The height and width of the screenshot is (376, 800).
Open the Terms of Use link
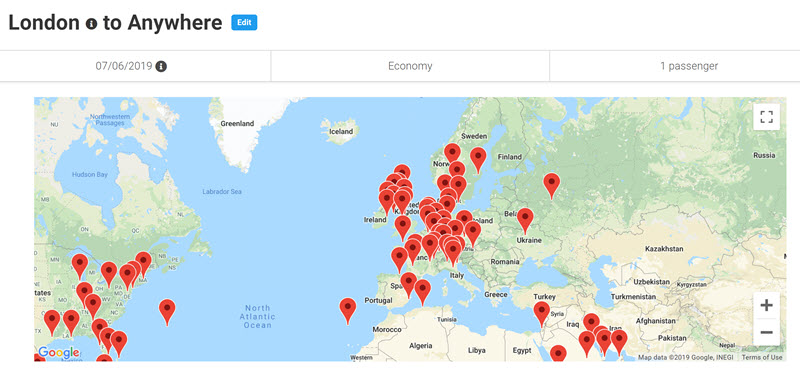point(762,357)
